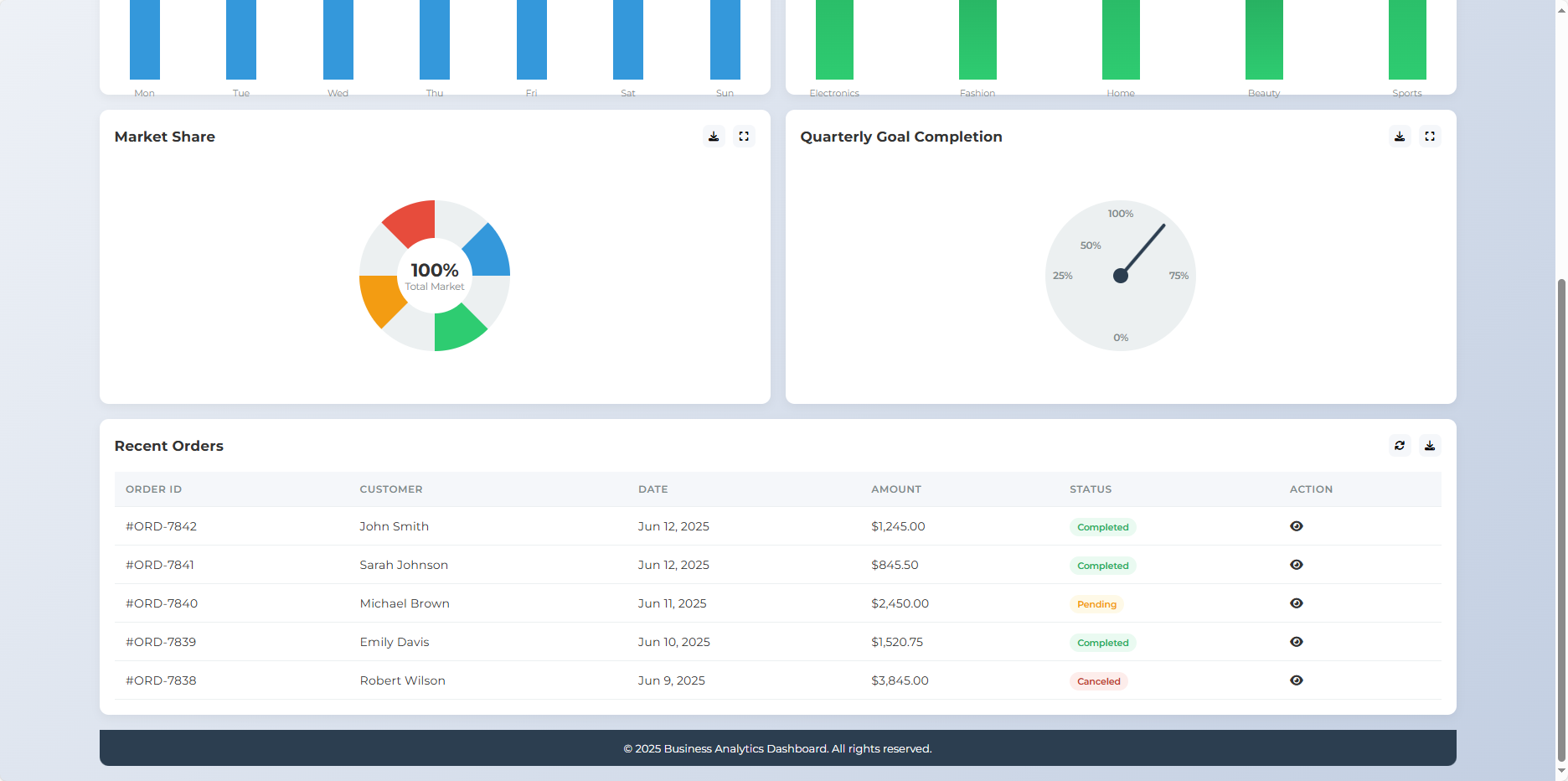Refresh the Recent Orders table
Screen dimensions: 1568x781
coord(1399,445)
